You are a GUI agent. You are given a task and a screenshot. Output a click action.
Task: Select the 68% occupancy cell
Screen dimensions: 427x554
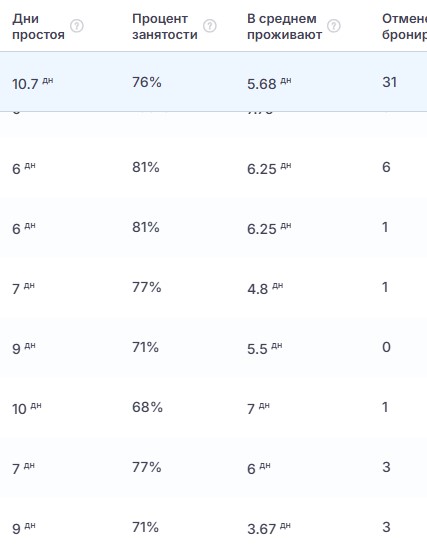(147, 407)
